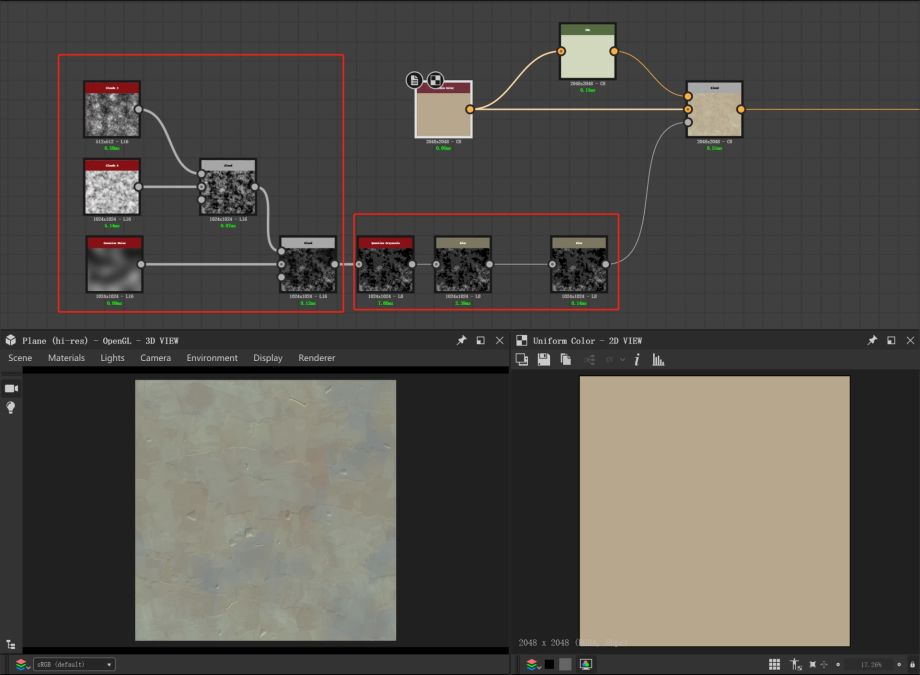Toggle tiling grid in 2D view
The image size is (920, 675).
pos(774,664)
